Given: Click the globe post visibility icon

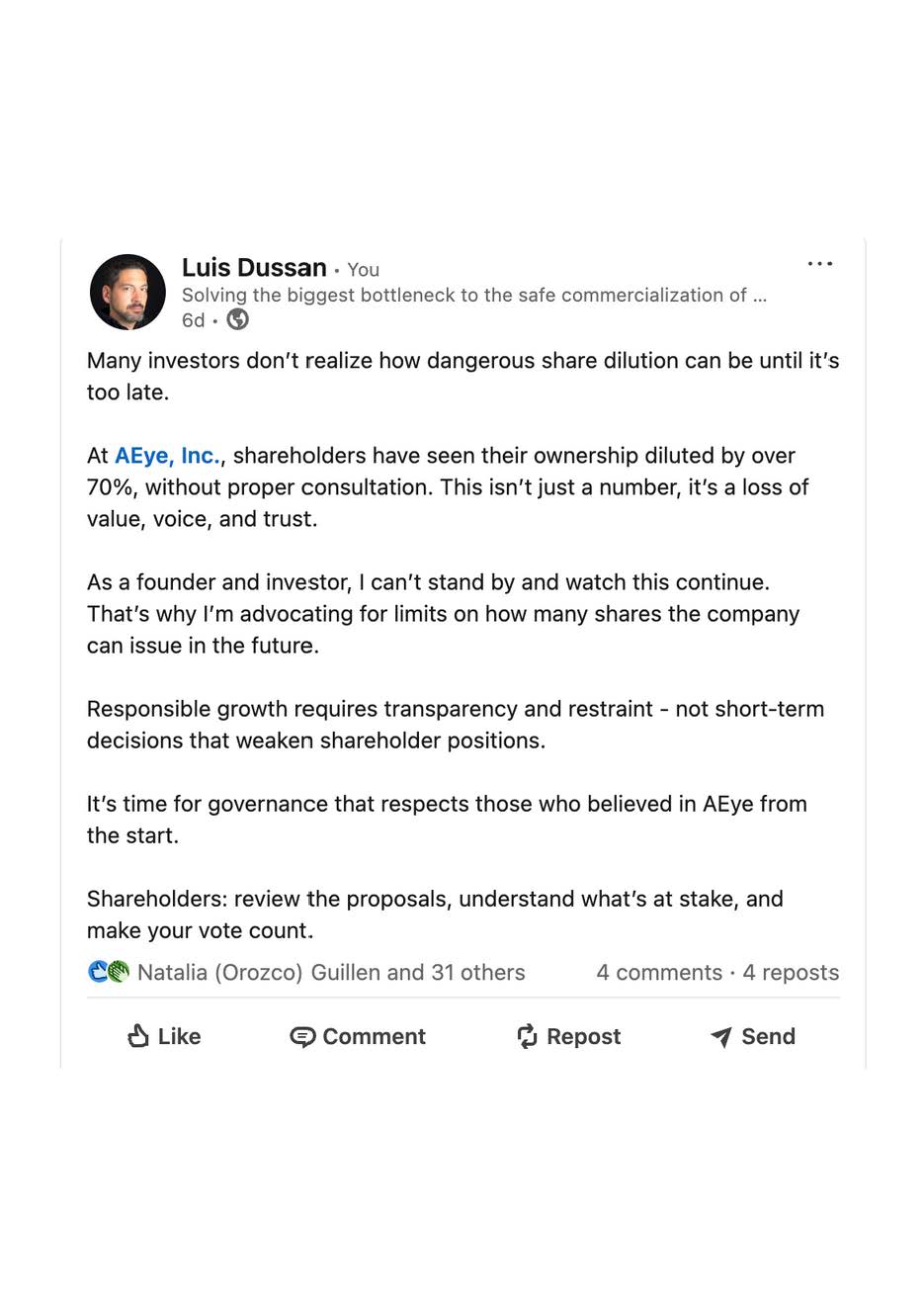Looking at the screenshot, I should click(238, 319).
